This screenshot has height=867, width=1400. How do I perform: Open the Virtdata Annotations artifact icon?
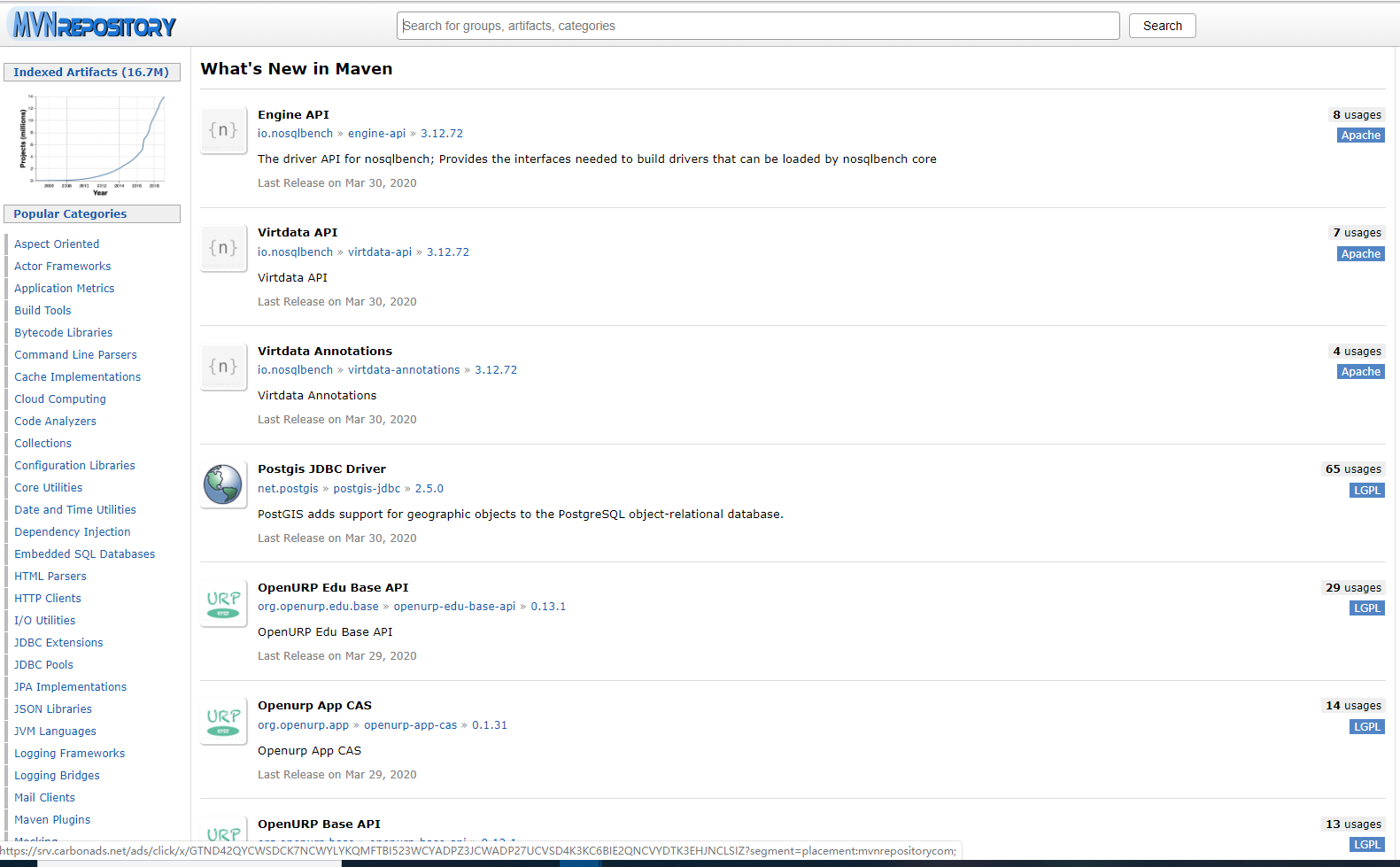point(223,367)
